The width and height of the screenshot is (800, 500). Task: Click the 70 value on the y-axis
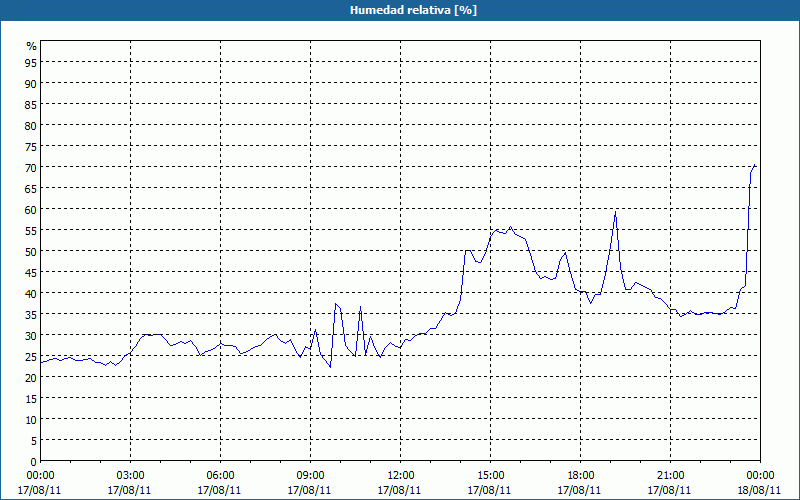31,167
